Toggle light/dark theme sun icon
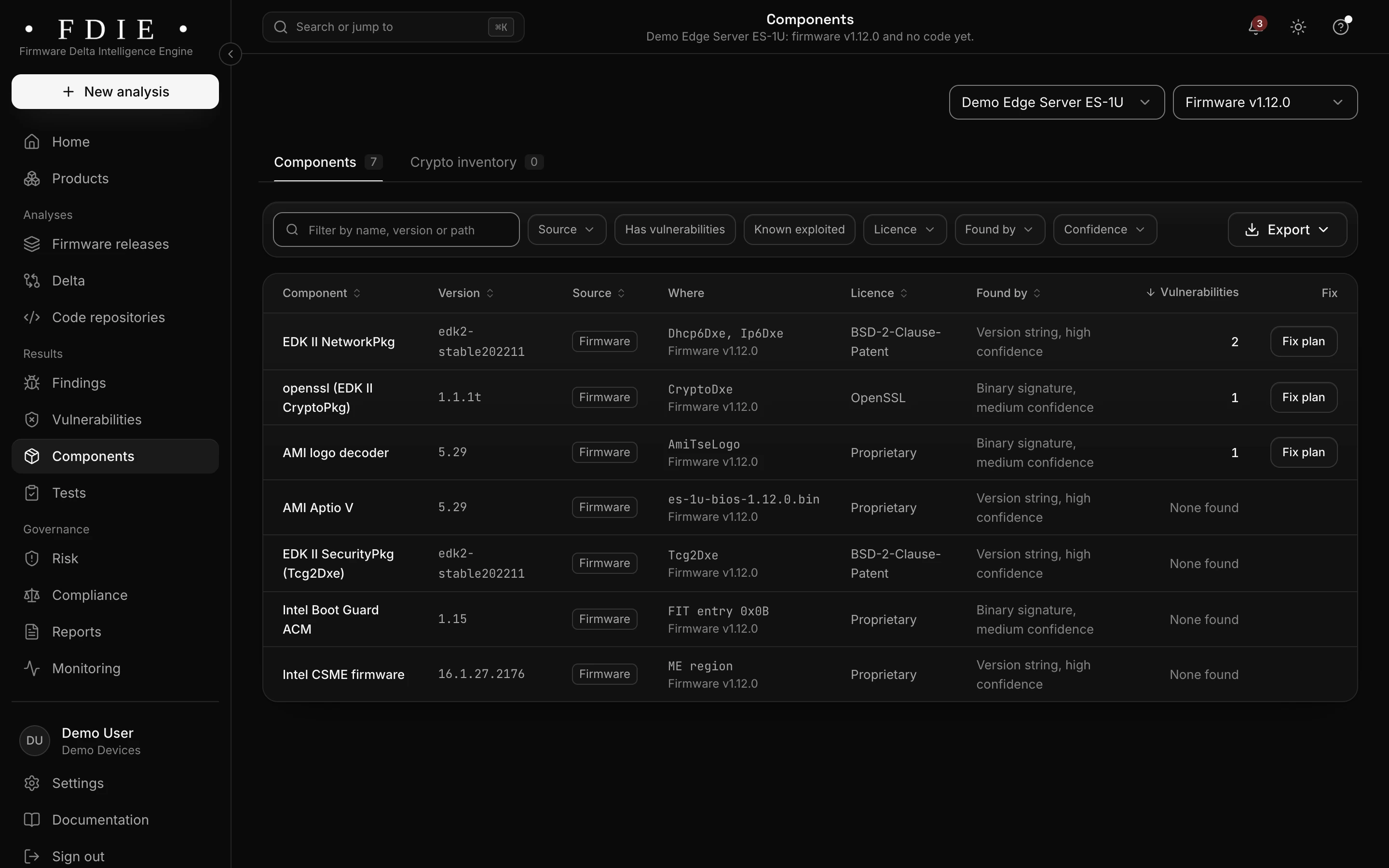This screenshot has width=1389, height=868. point(1298,27)
